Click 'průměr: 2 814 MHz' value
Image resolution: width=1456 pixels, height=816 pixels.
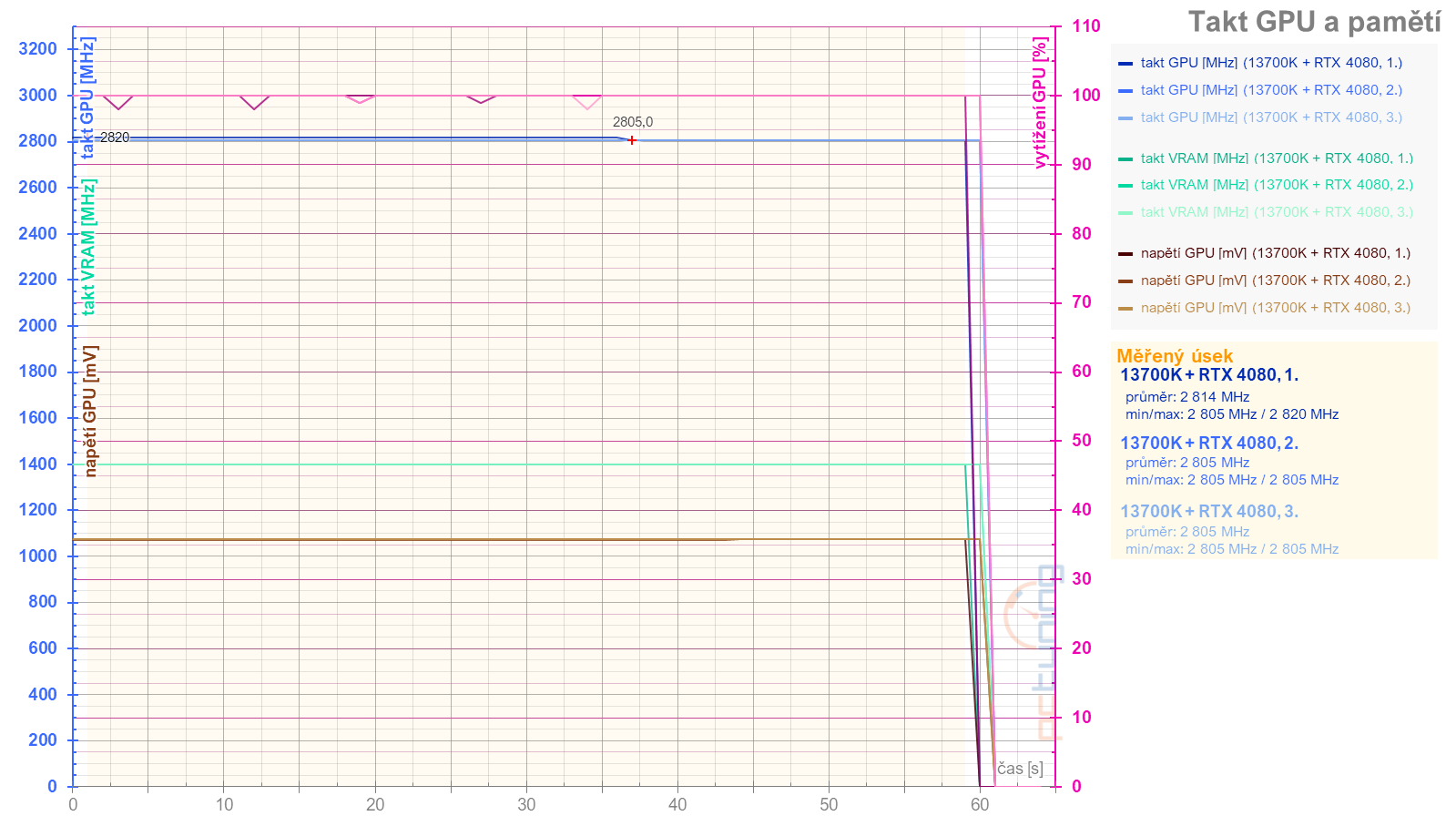click(x=1187, y=397)
